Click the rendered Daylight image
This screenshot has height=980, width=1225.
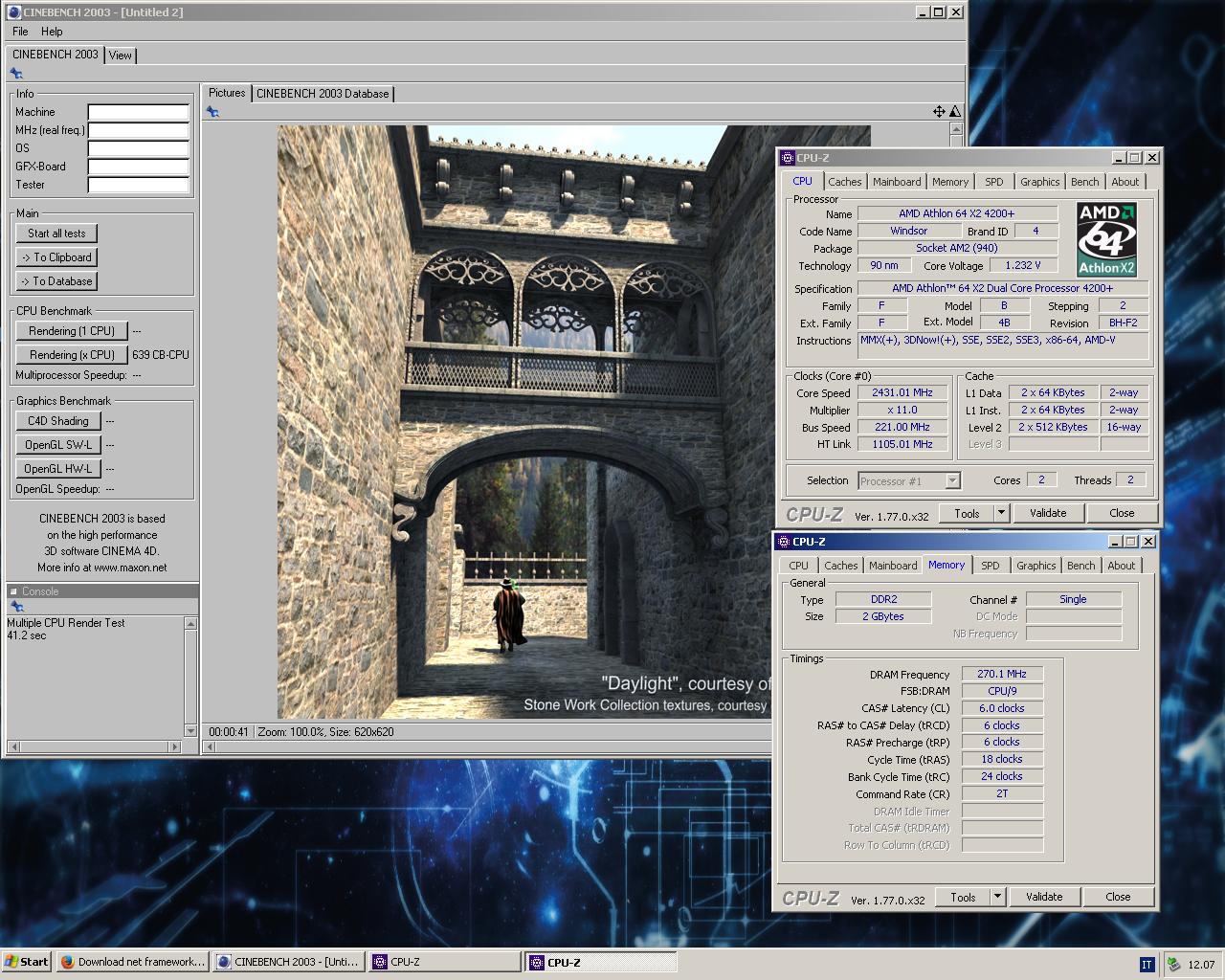click(x=524, y=421)
